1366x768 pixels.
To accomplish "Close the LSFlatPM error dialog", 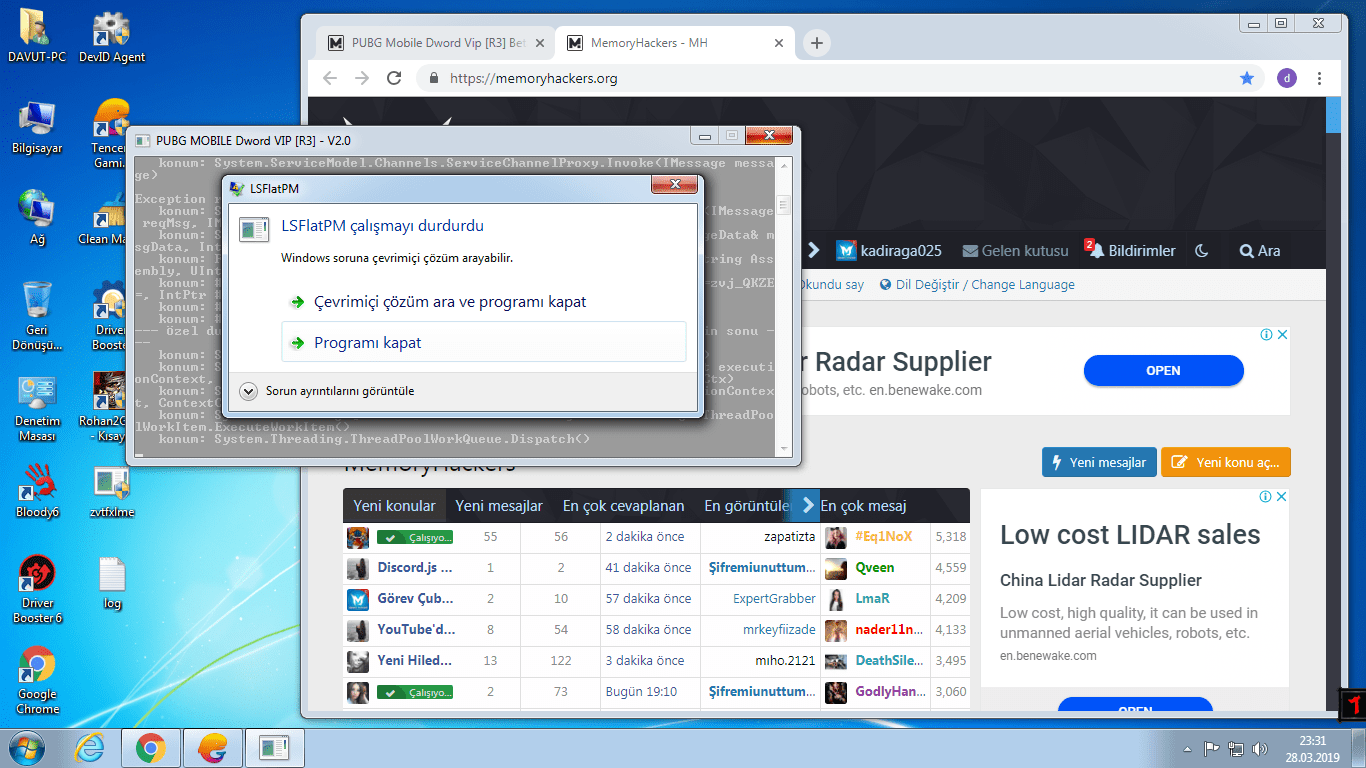I will point(674,185).
